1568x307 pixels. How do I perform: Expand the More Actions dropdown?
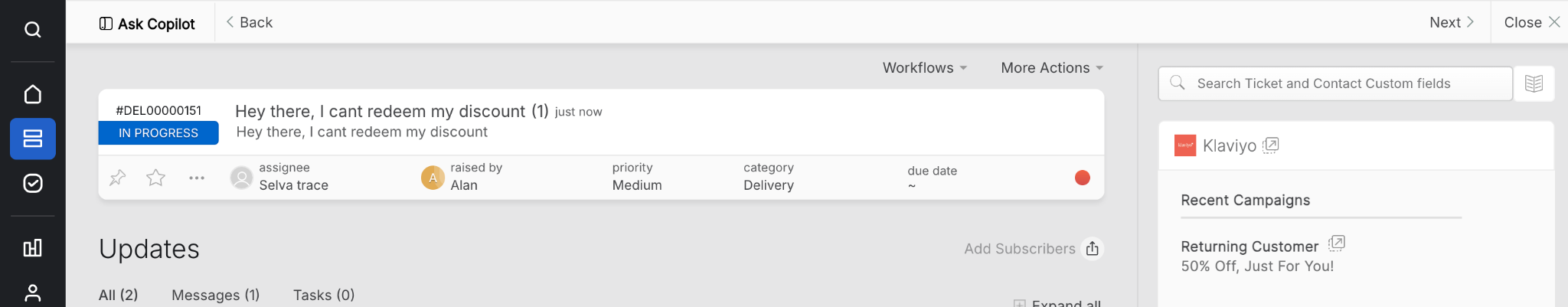point(1052,68)
